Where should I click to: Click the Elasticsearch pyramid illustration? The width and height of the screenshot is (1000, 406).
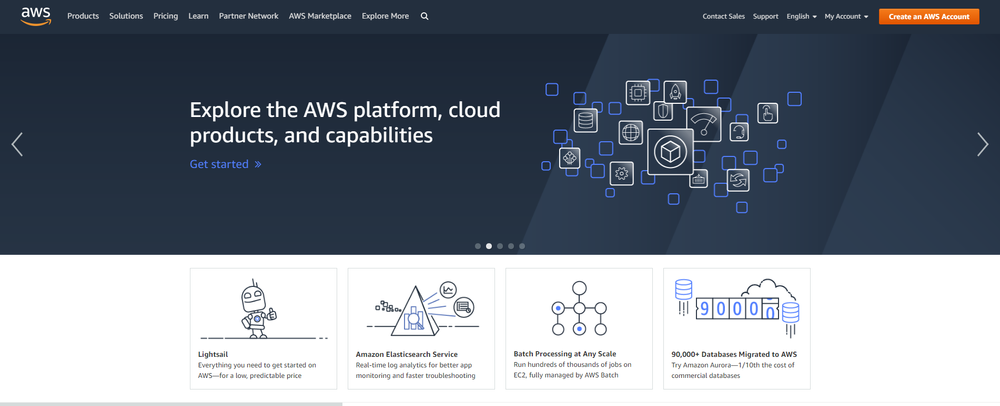(x=422, y=309)
